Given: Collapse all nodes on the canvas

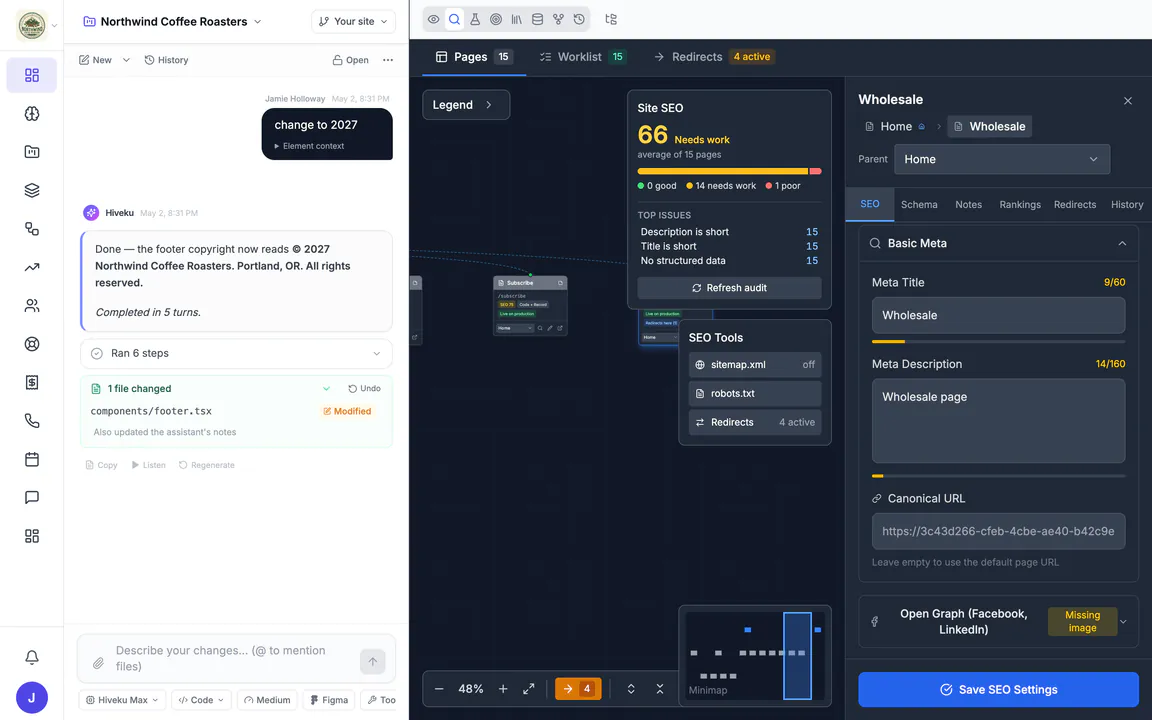Looking at the screenshot, I should [x=660, y=689].
